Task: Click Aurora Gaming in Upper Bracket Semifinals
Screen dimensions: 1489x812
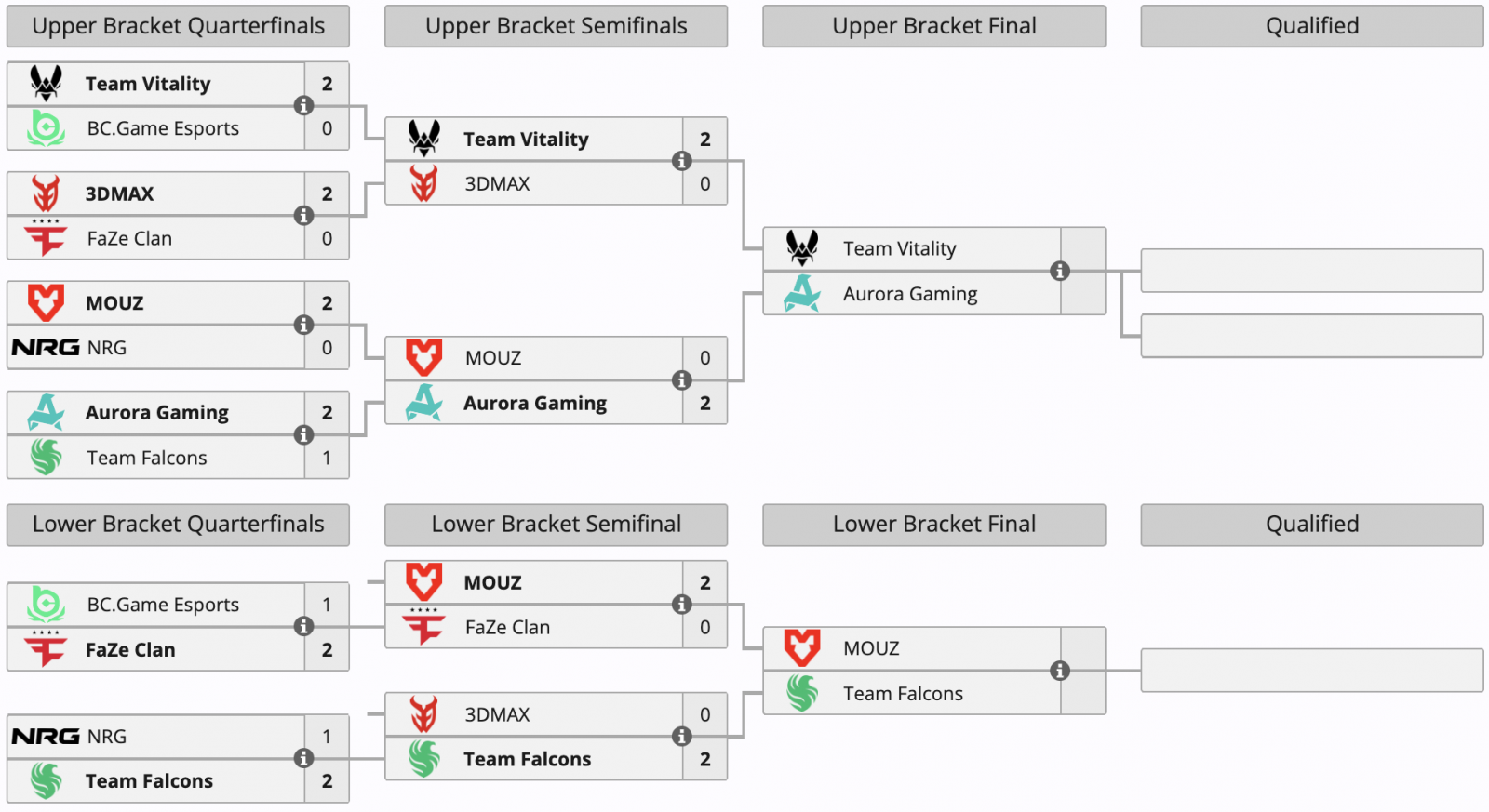Action: pyautogui.click(x=535, y=404)
